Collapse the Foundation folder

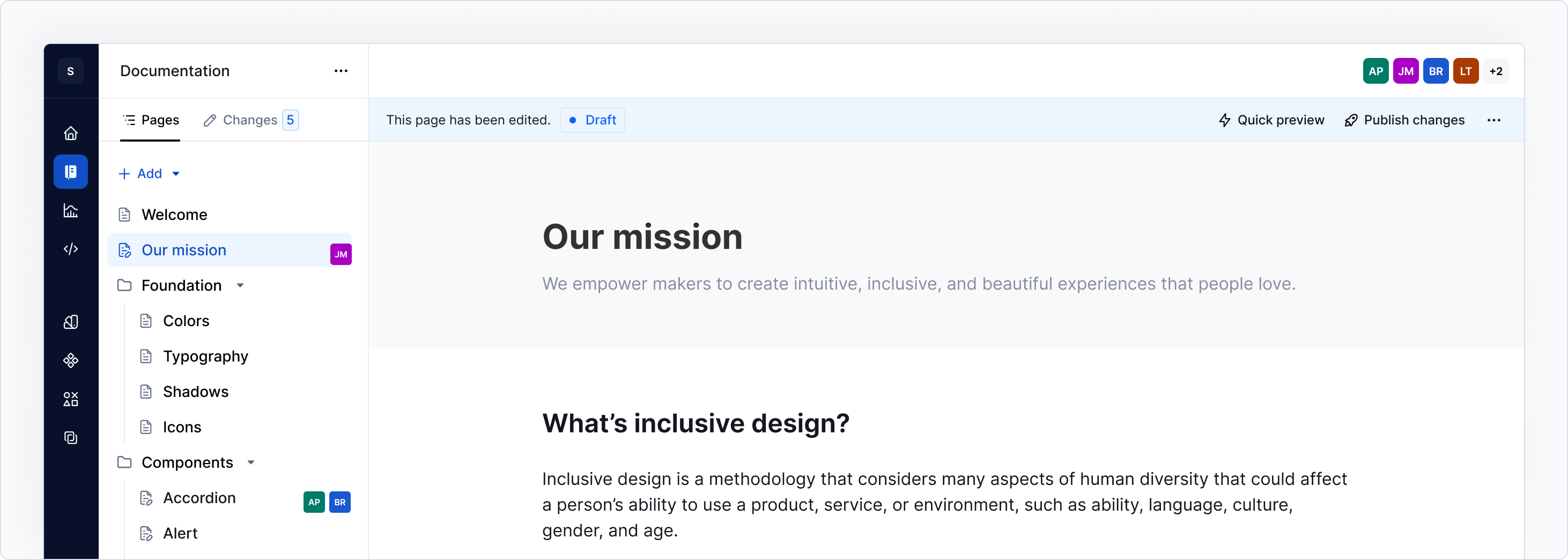240,285
